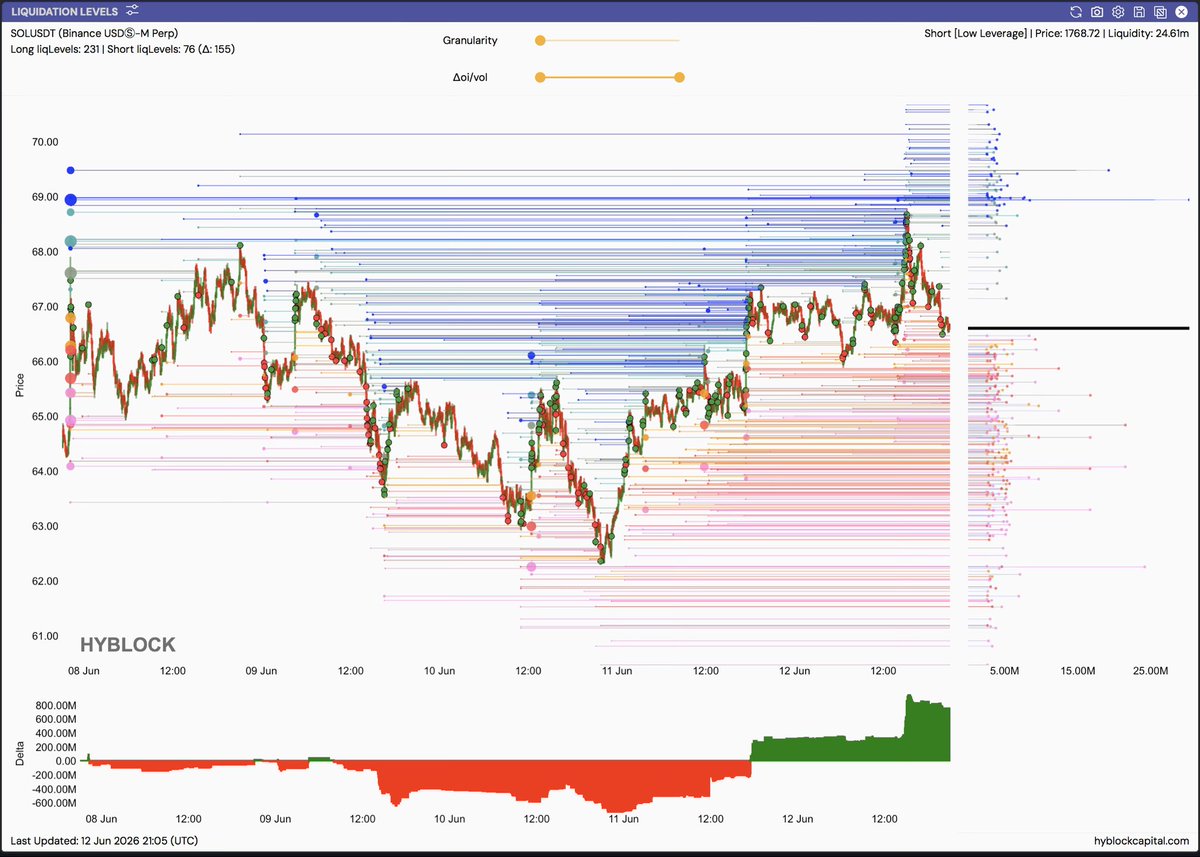Open chart settings gear icon
Image resolution: width=1200 pixels, height=857 pixels.
1118,12
